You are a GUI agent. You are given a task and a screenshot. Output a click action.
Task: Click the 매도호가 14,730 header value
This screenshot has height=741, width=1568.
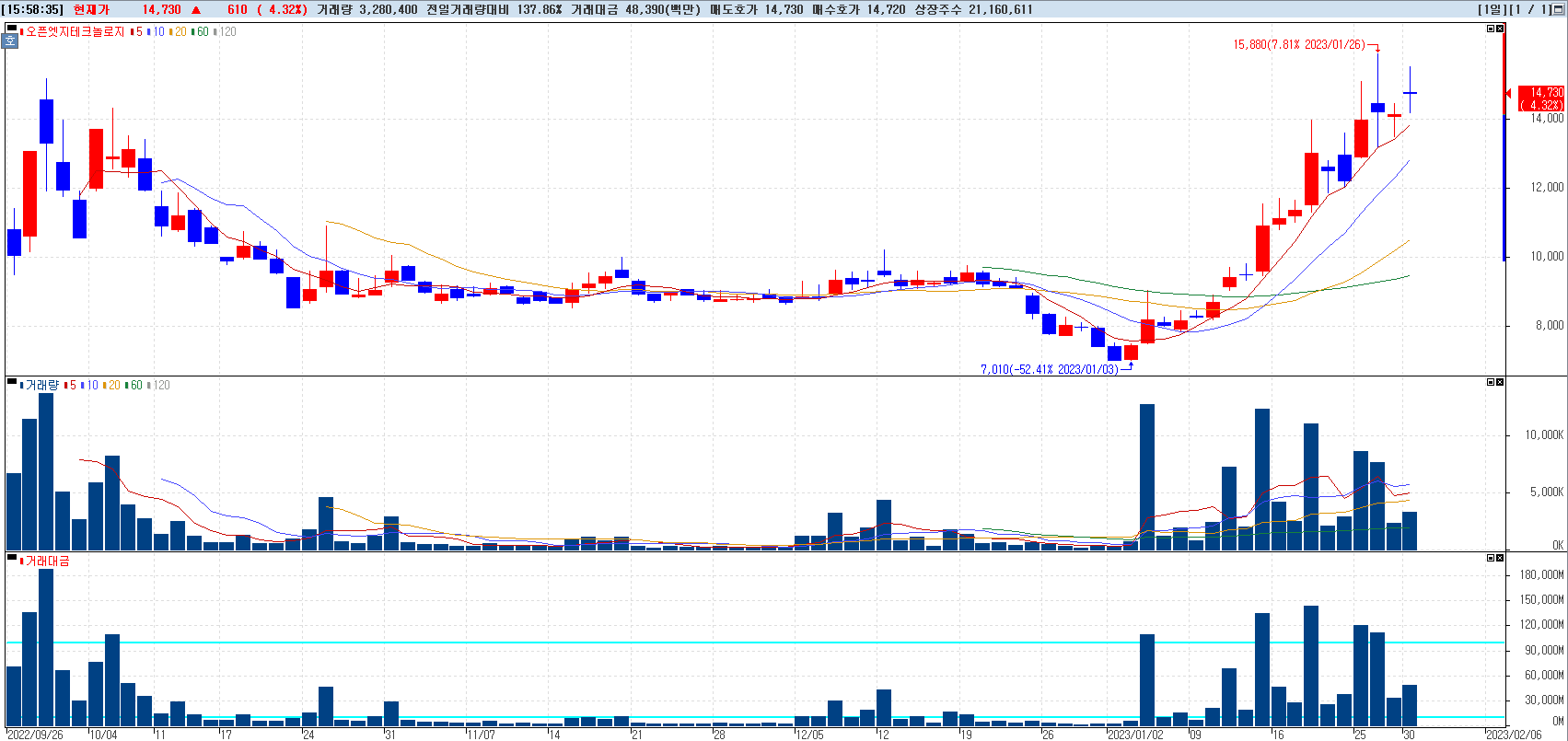(757, 9)
